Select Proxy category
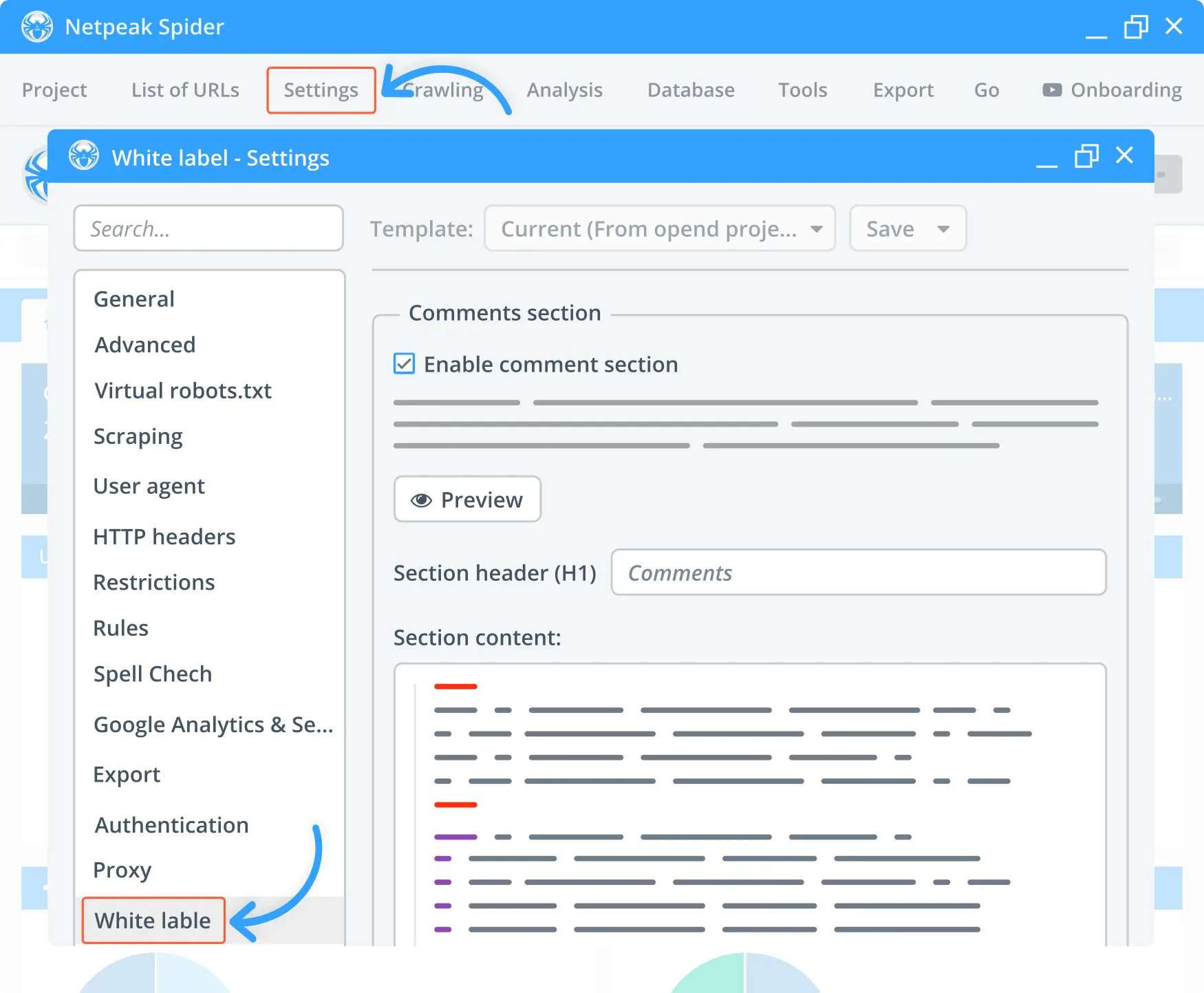Viewport: 1204px width, 993px height. [122, 871]
